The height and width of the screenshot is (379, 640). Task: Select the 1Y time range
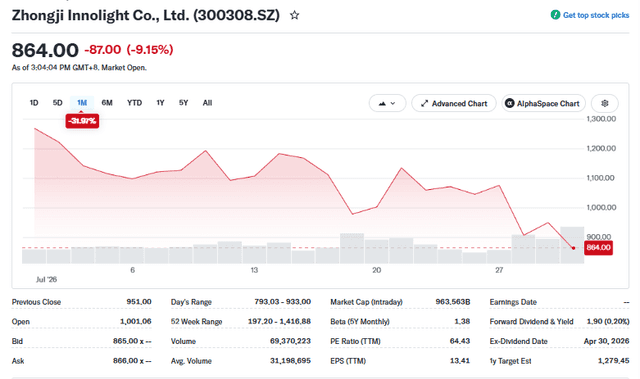(x=160, y=103)
